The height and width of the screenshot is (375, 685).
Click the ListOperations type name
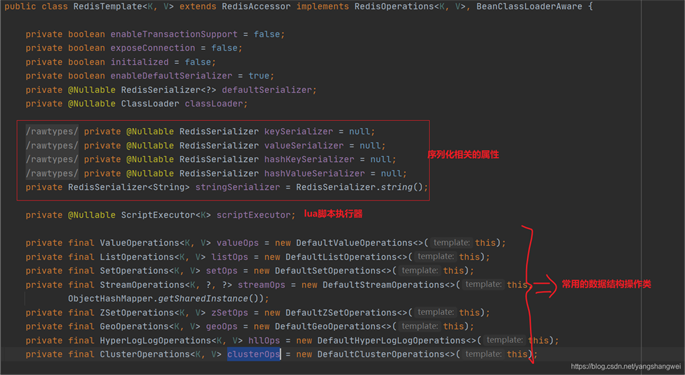coord(137,257)
